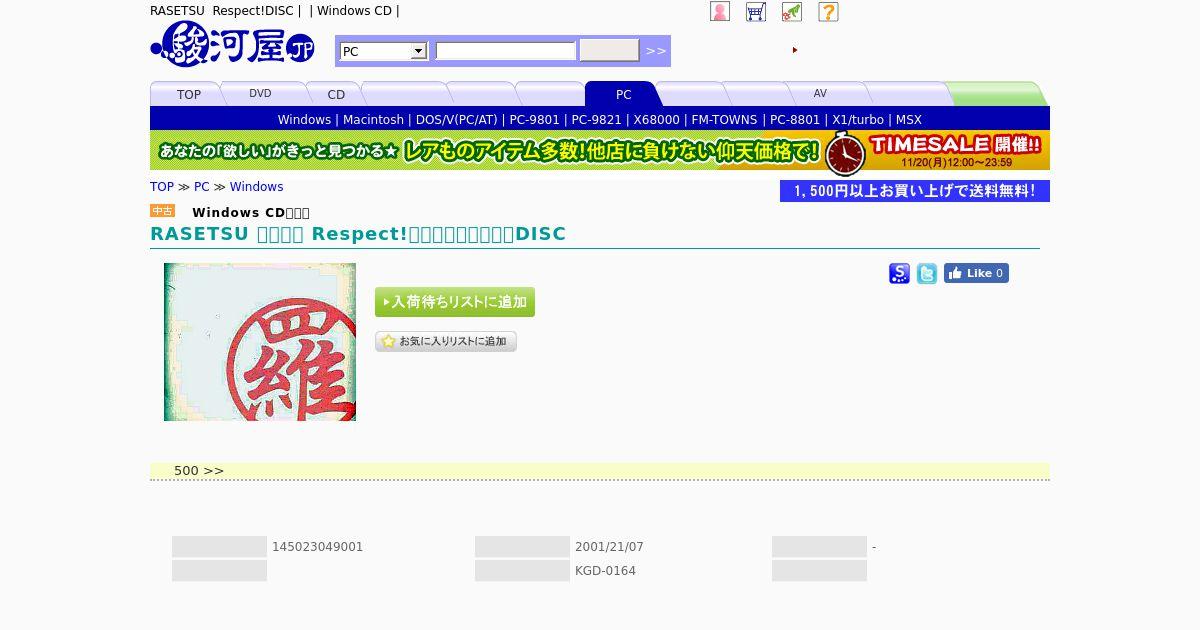Go to PC in breadcrumb
Image resolution: width=1200 pixels, height=630 pixels.
[202, 187]
